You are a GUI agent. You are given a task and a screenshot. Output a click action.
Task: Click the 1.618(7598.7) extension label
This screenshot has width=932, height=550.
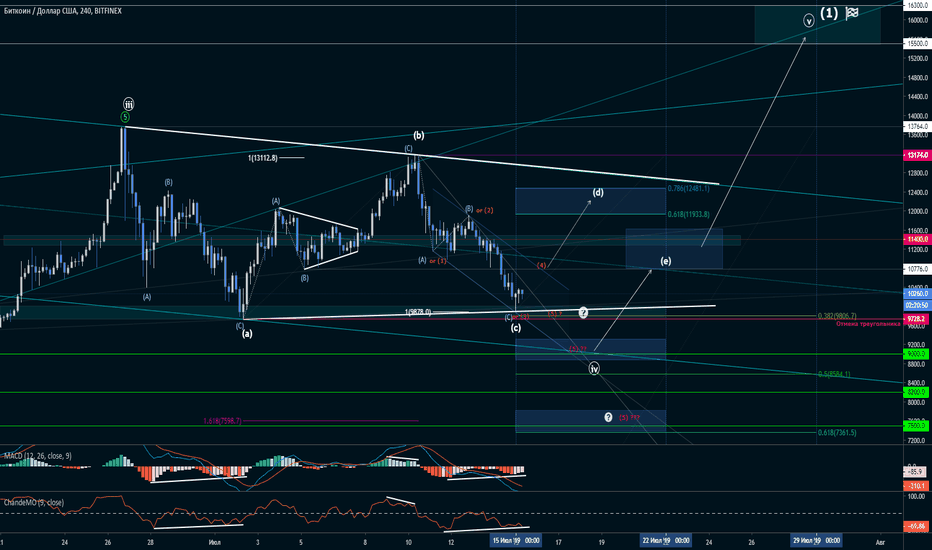pos(222,421)
